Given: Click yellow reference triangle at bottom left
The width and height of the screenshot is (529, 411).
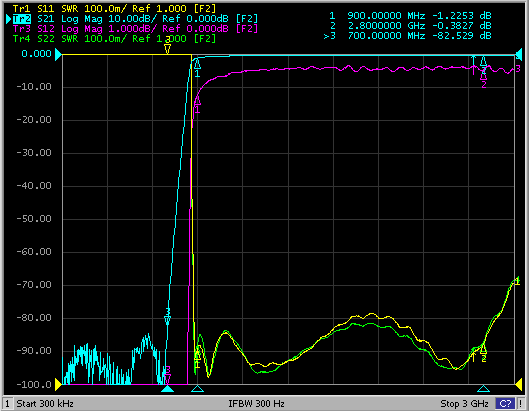Looking at the screenshot, I should tap(58, 384).
